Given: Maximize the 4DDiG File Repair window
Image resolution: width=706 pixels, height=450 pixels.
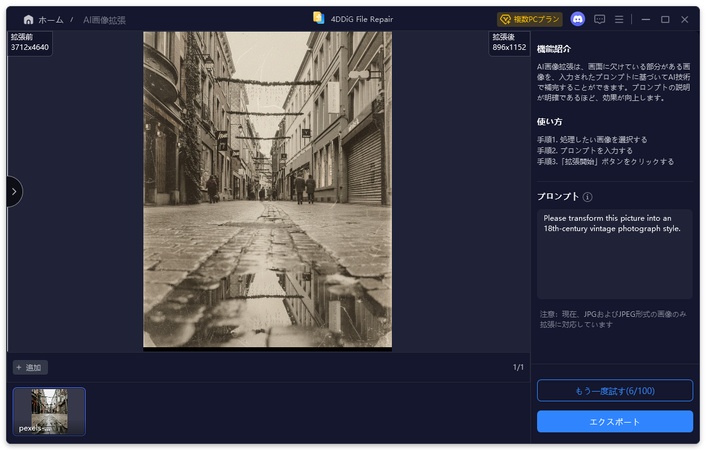Looking at the screenshot, I should 665,19.
